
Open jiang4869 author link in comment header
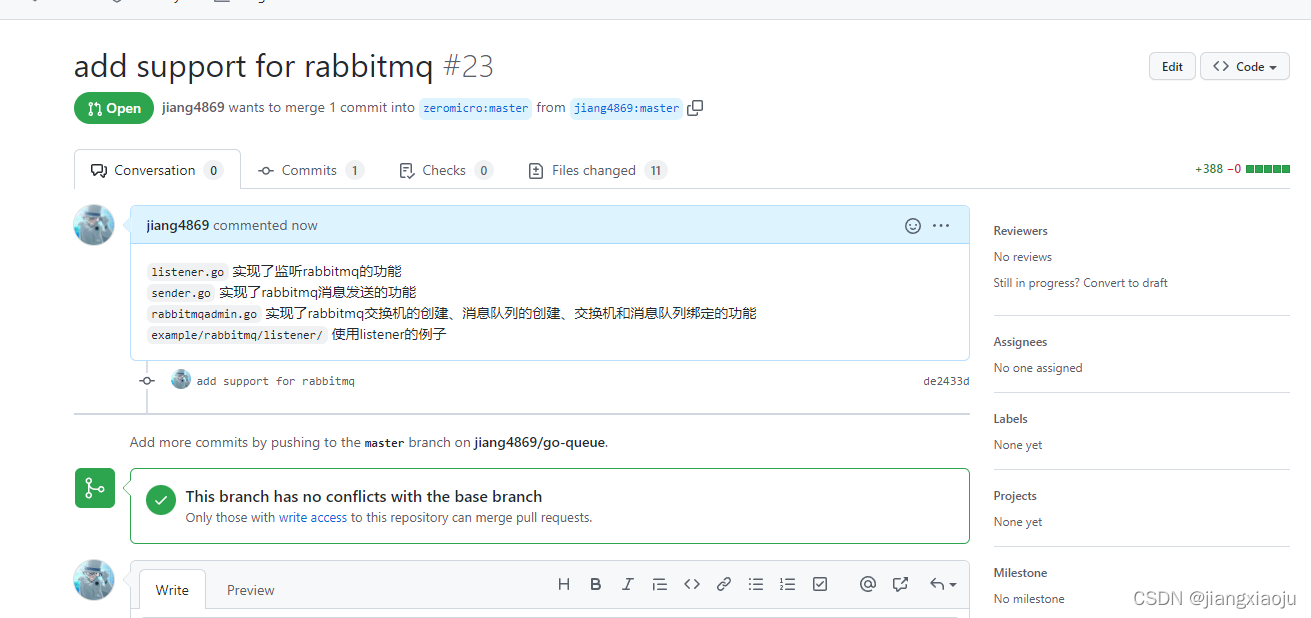178,225
